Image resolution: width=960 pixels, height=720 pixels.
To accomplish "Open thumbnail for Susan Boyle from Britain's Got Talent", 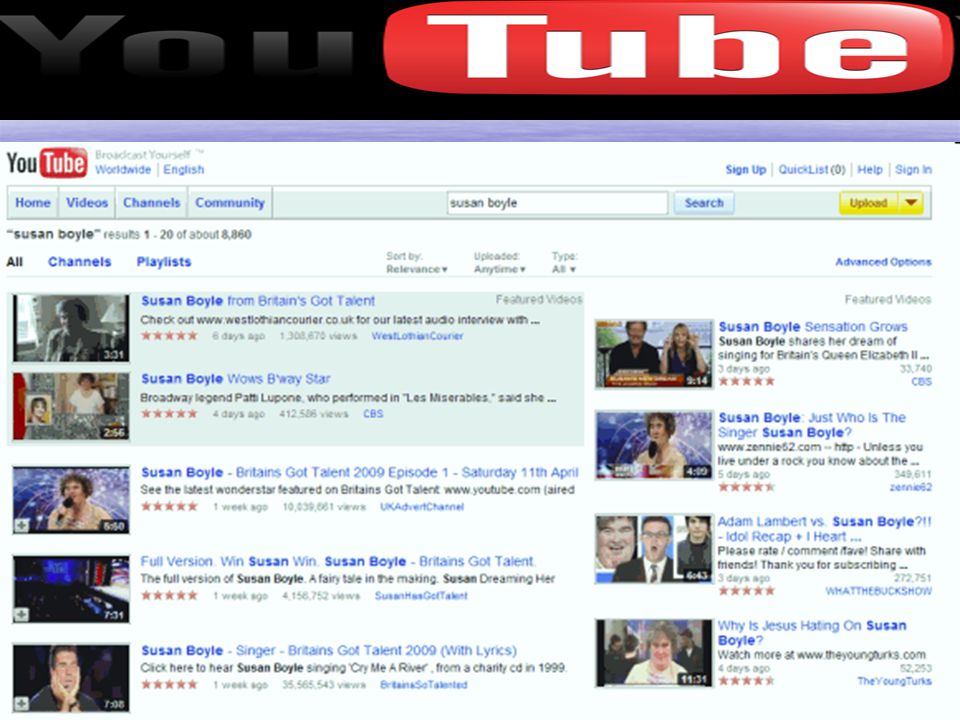I will 71,328.
